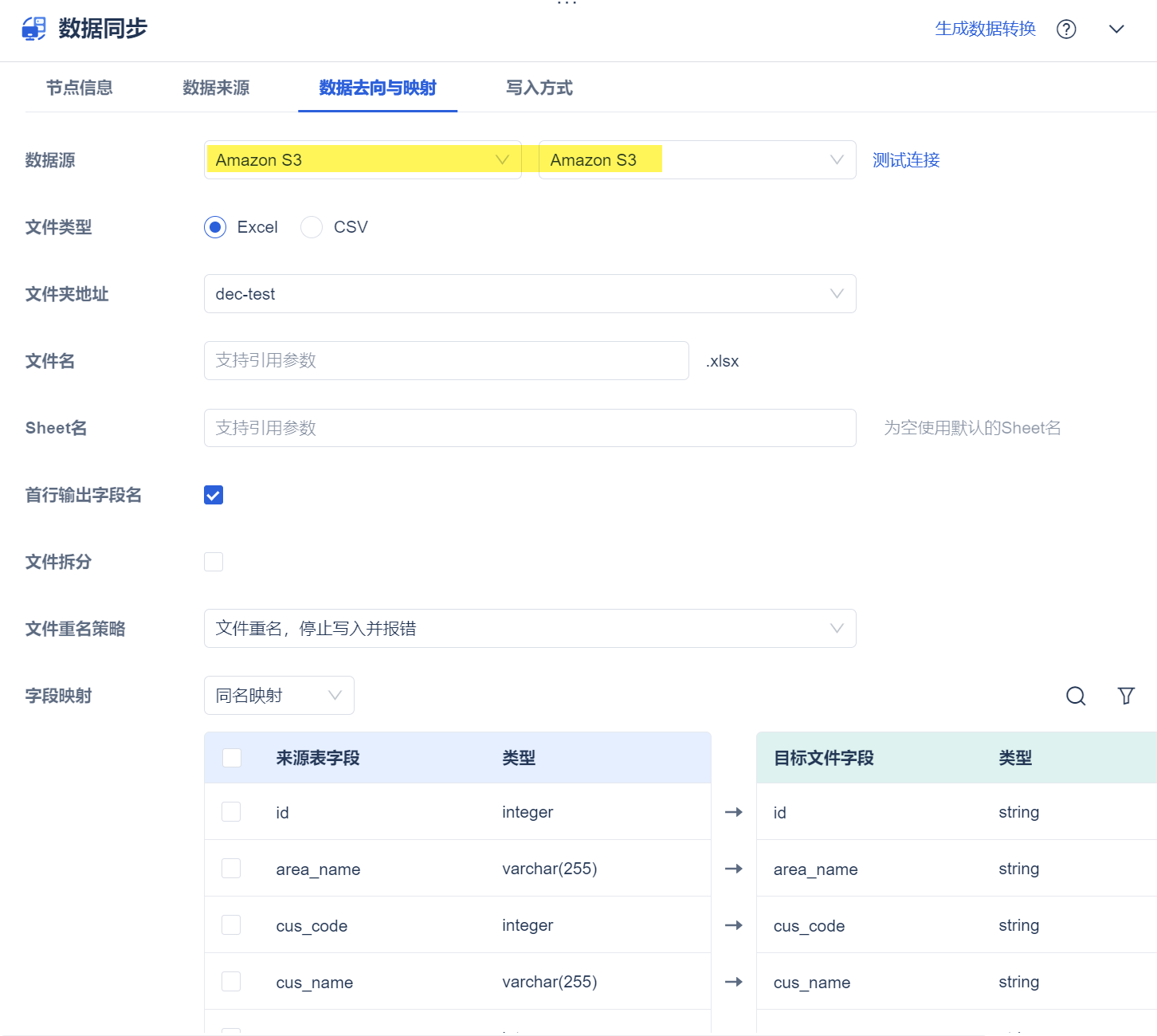
Task: Click the string type of target id
Action: pos(1019,812)
